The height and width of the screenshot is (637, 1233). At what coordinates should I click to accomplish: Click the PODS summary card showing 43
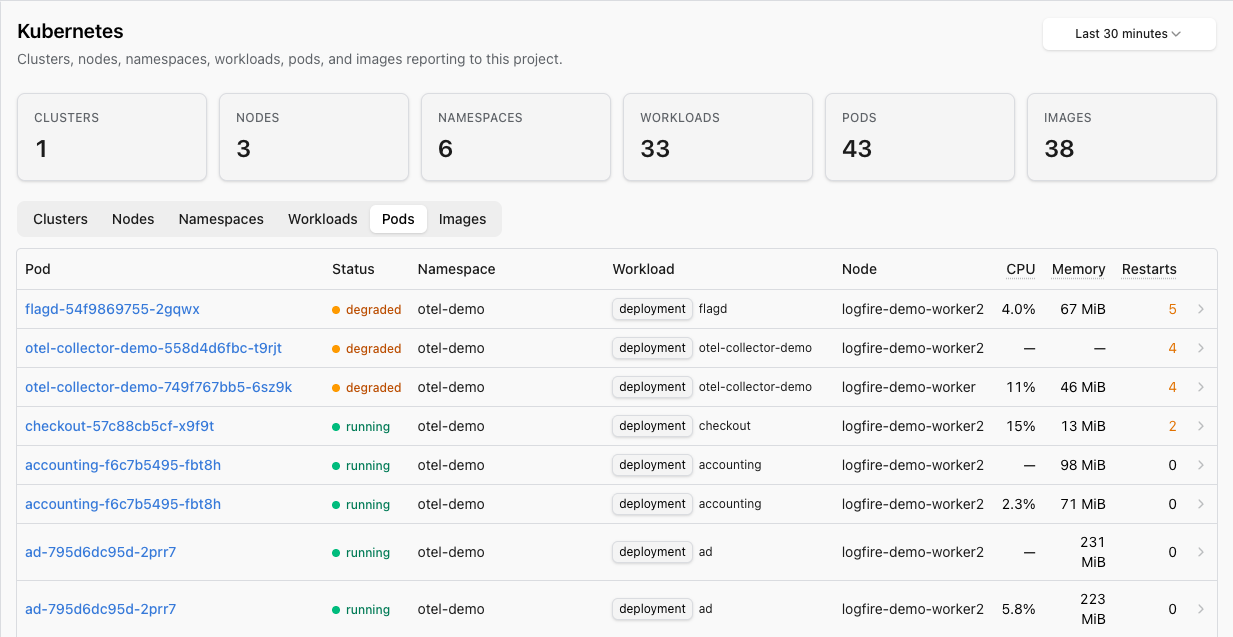click(x=920, y=137)
